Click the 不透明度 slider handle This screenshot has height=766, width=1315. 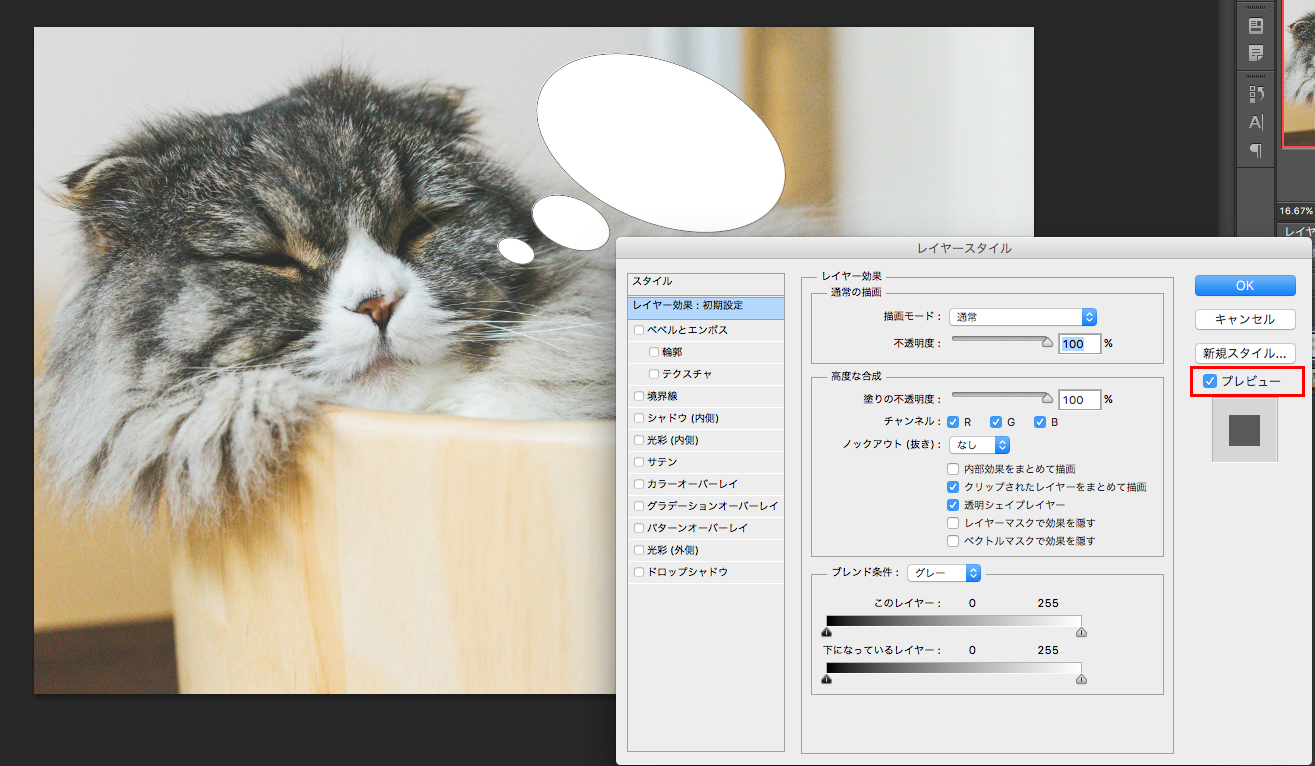click(1047, 342)
